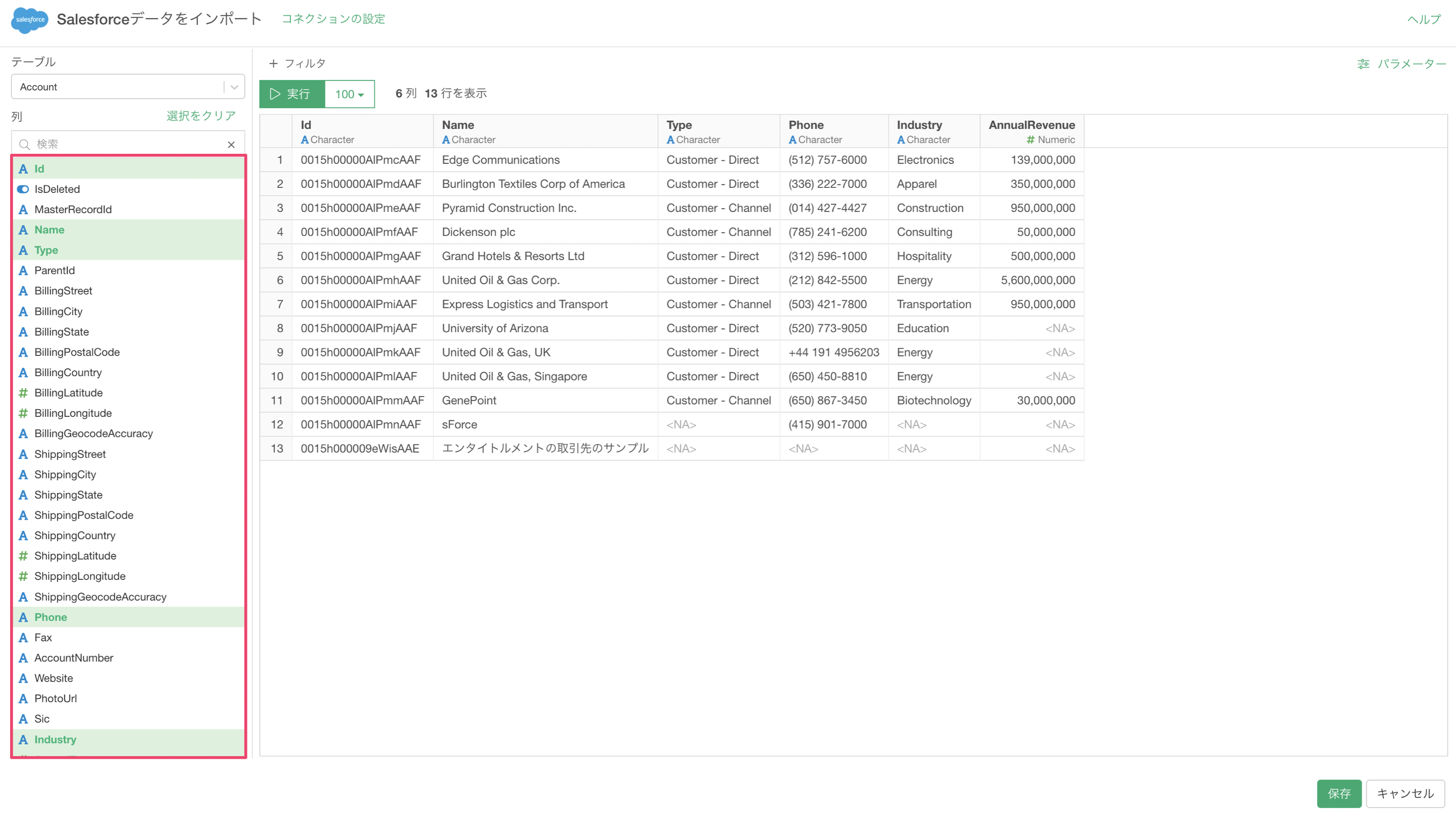Screen dimensions: 1456x815
Task: Click the search magnifier icon in column search
Action: pyautogui.click(x=24, y=144)
